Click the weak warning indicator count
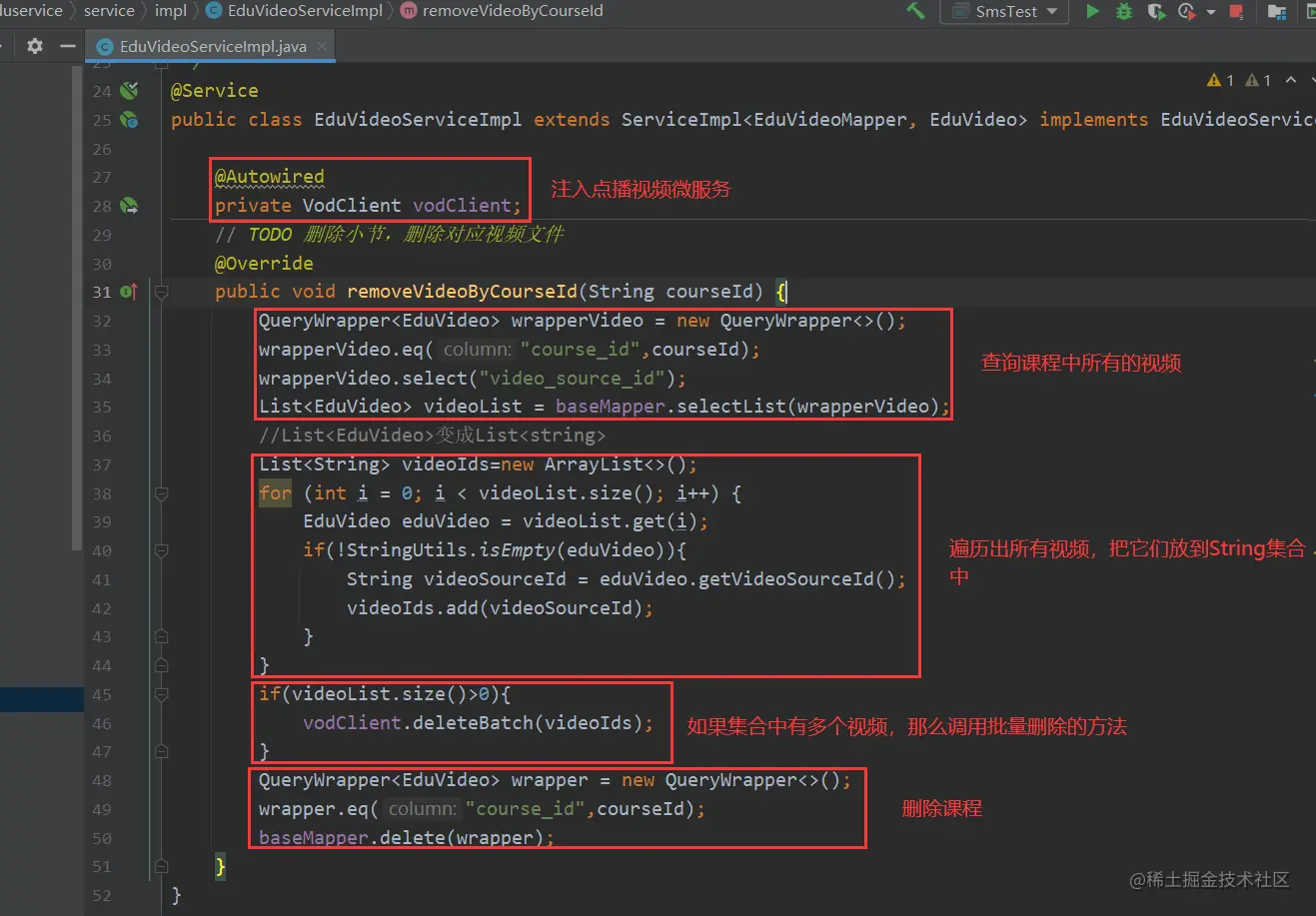 point(1258,81)
